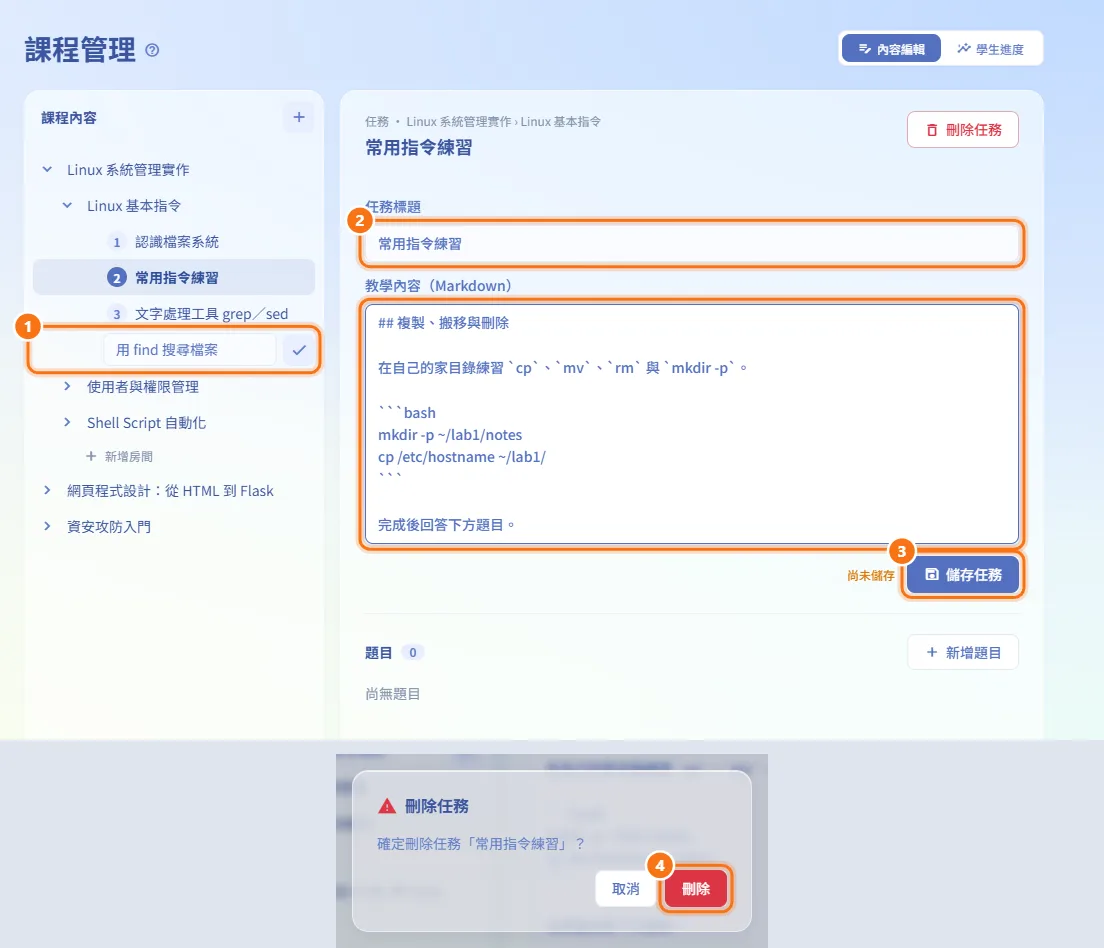This screenshot has width=1104, height=948.
Task: Click 網頁程式設計:從 HTML 到 Flask label
Action: click(170, 491)
